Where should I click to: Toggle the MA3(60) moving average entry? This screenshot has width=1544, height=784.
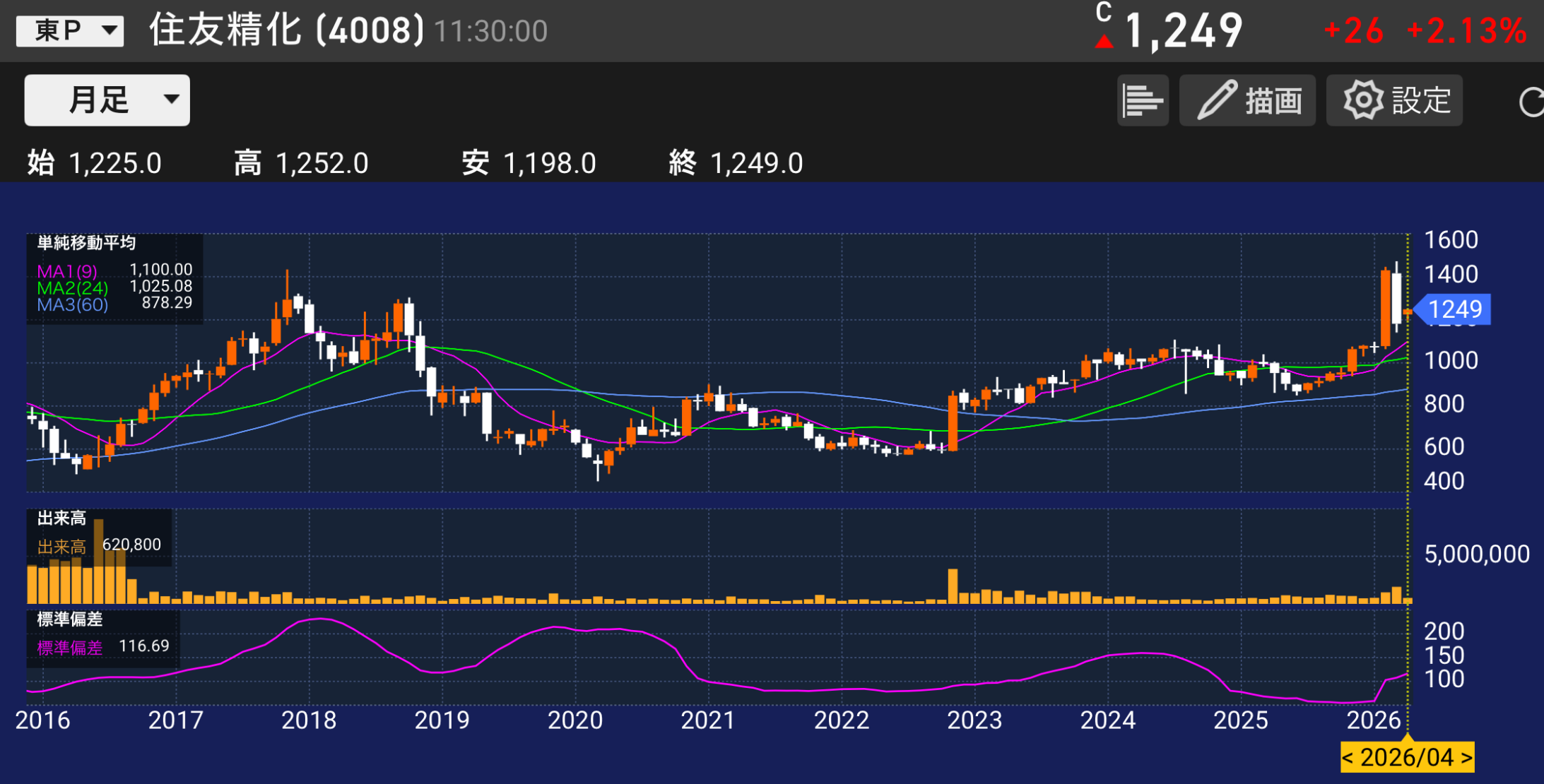tap(72, 305)
